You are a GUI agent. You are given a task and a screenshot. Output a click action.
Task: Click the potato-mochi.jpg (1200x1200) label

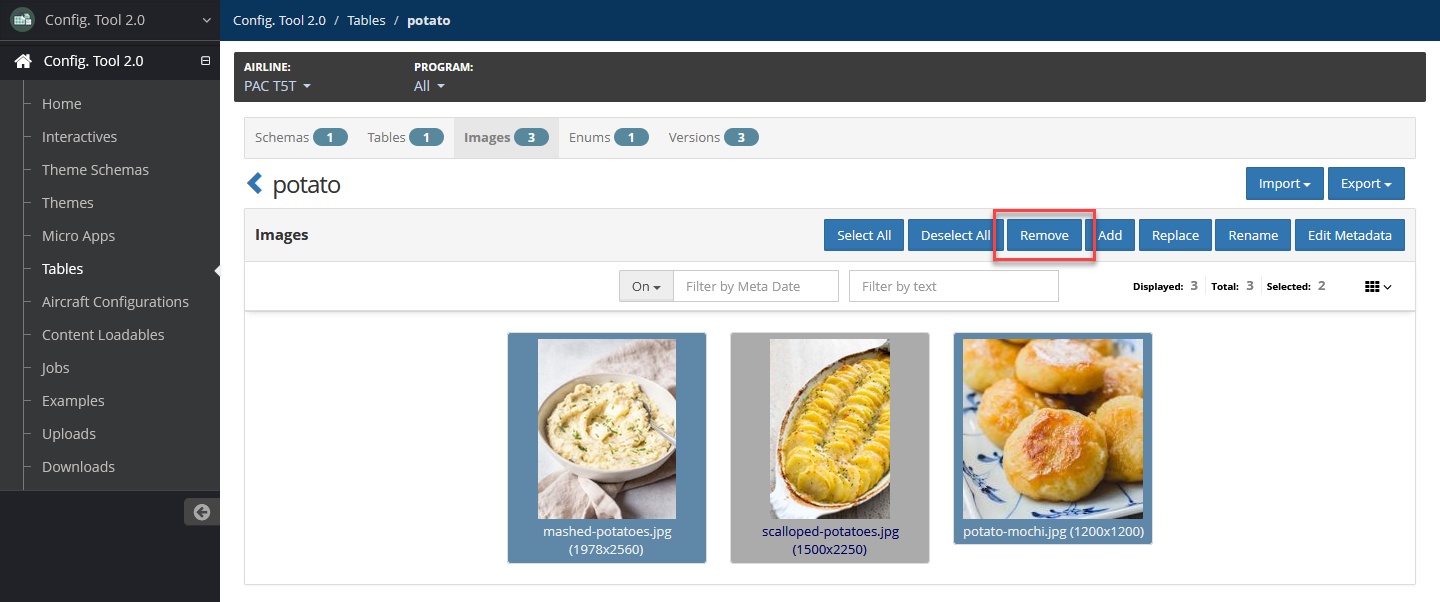pos(1053,532)
